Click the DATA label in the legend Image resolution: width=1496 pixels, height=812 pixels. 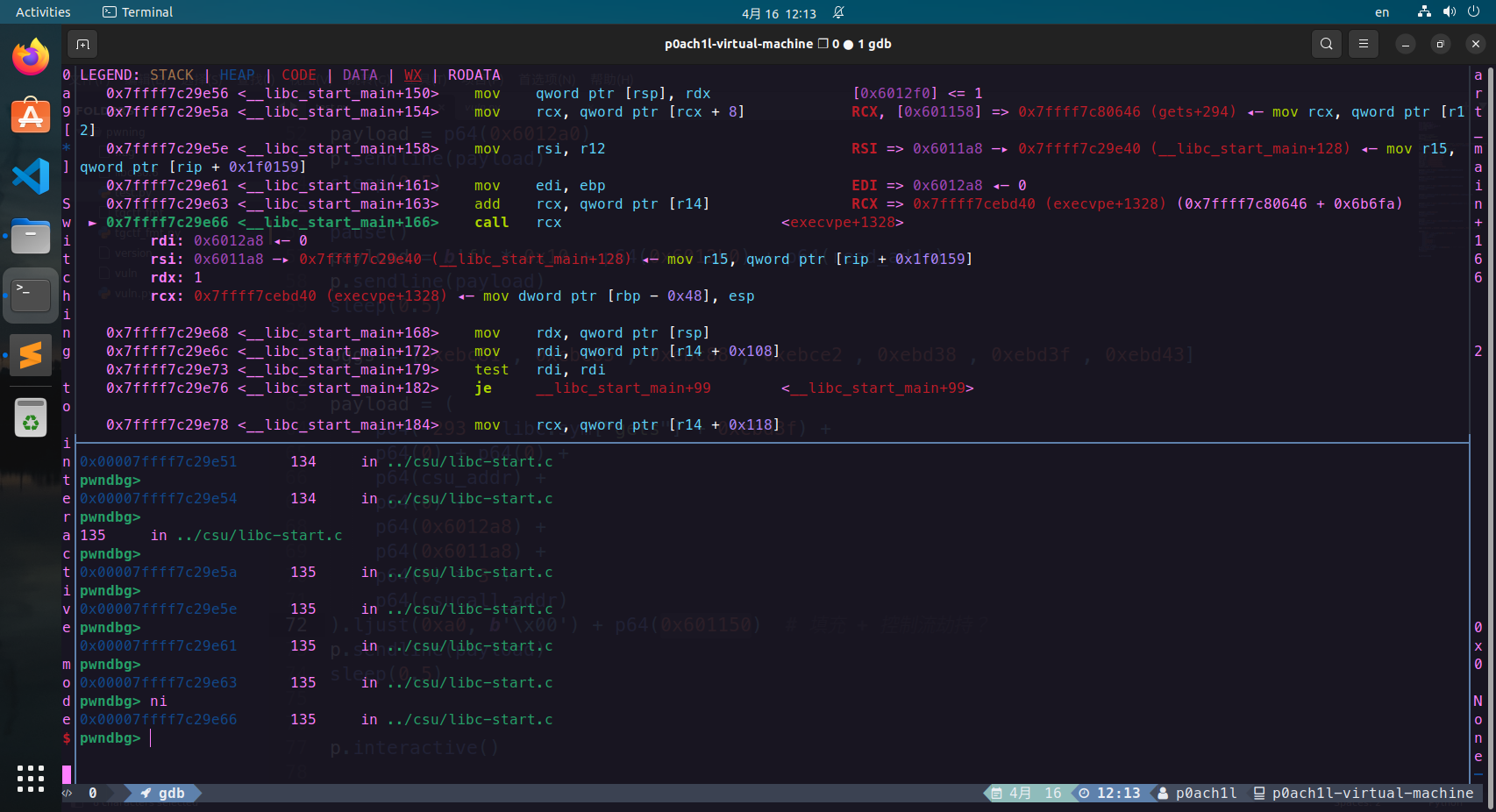[360, 75]
